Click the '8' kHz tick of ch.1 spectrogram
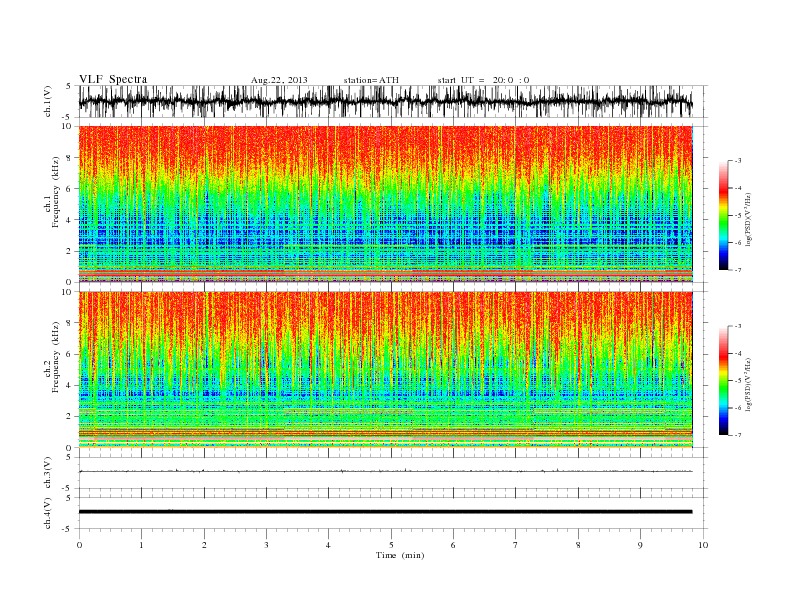The width and height of the screenshot is (792, 612). [70, 158]
